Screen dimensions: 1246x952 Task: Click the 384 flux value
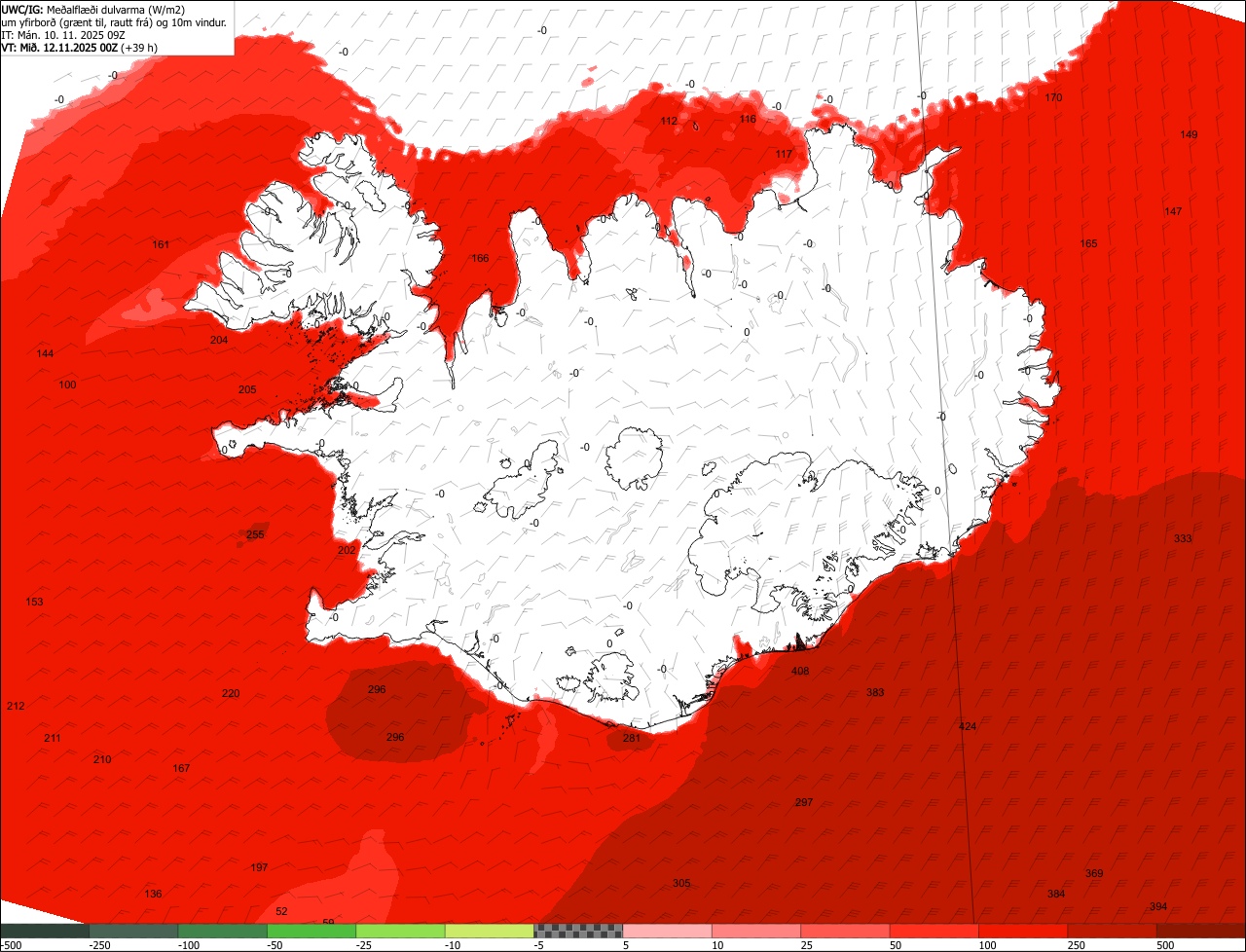(1056, 894)
